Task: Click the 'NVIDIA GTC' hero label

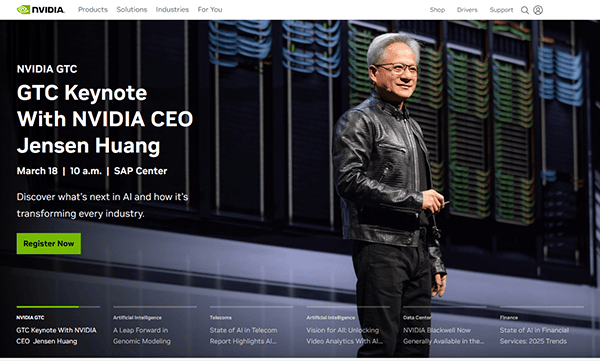Action: [x=47, y=69]
